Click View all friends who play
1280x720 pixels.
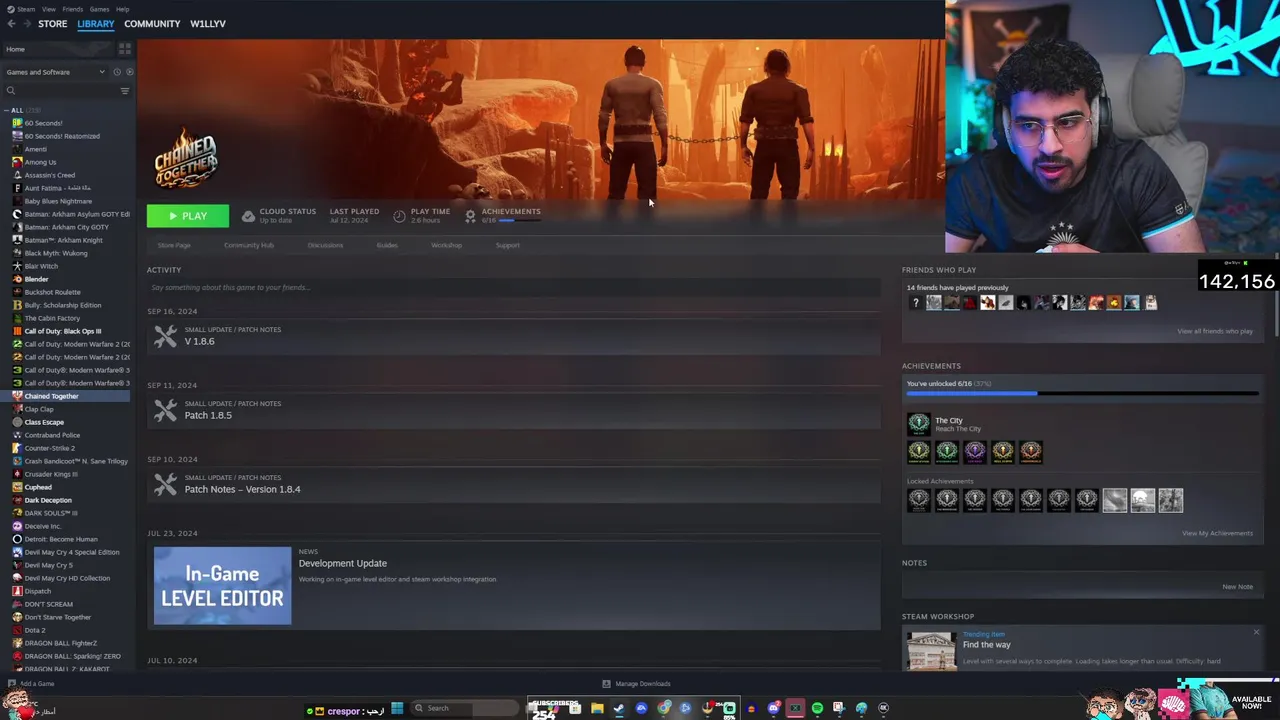pos(1215,331)
